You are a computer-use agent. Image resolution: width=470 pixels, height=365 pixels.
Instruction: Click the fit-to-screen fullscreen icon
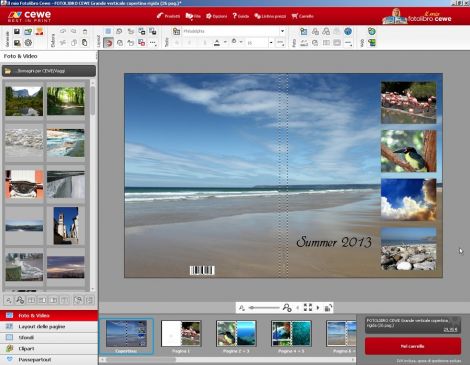click(x=308, y=307)
